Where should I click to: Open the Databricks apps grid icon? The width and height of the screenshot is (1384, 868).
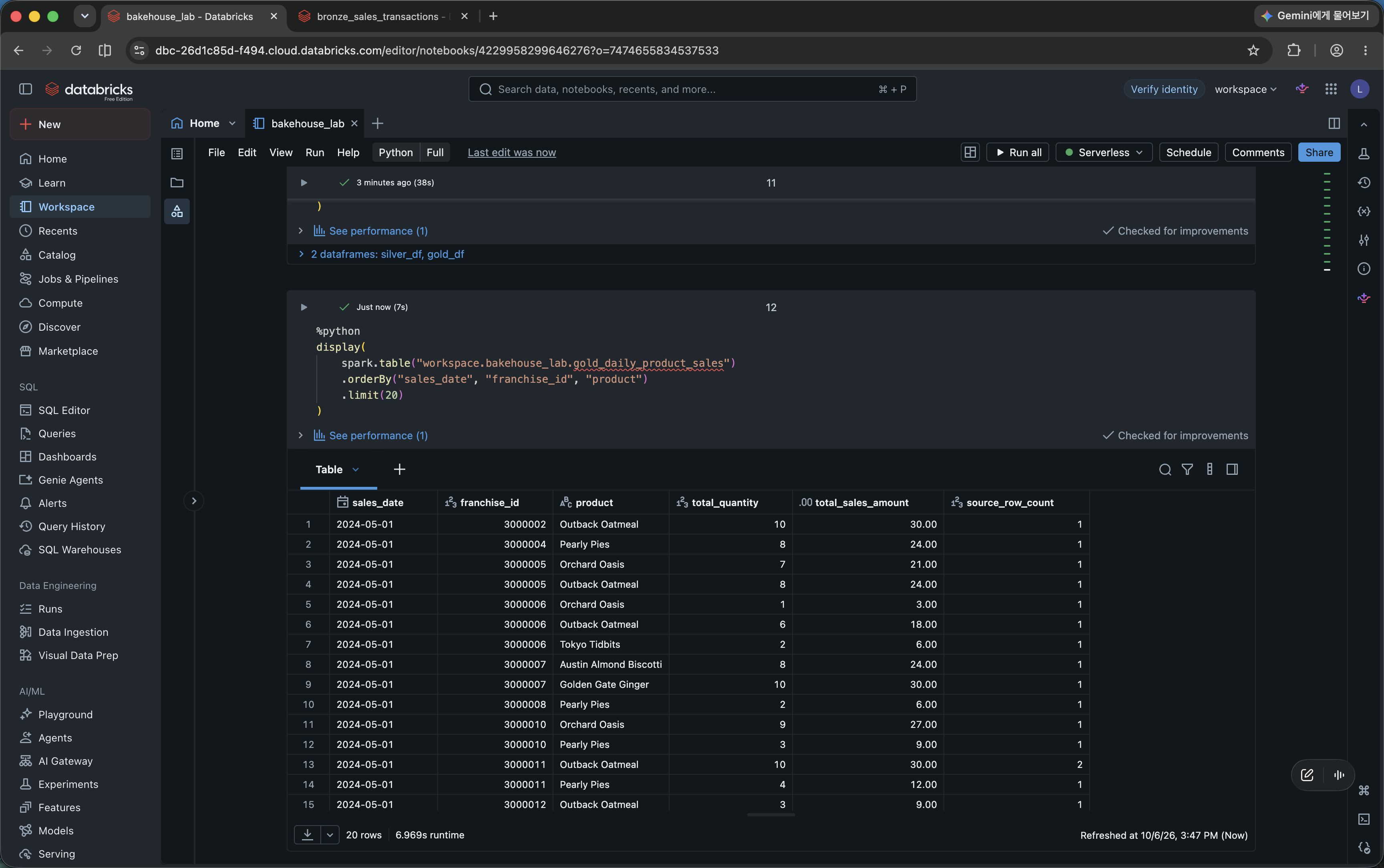point(1331,89)
